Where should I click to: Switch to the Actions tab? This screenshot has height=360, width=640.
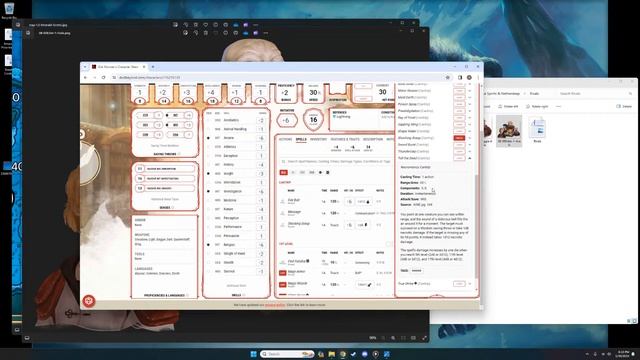click(285, 140)
